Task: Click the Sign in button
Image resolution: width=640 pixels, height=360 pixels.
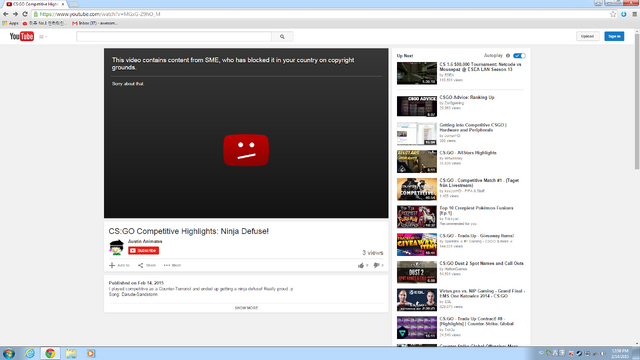Action: coord(614,36)
